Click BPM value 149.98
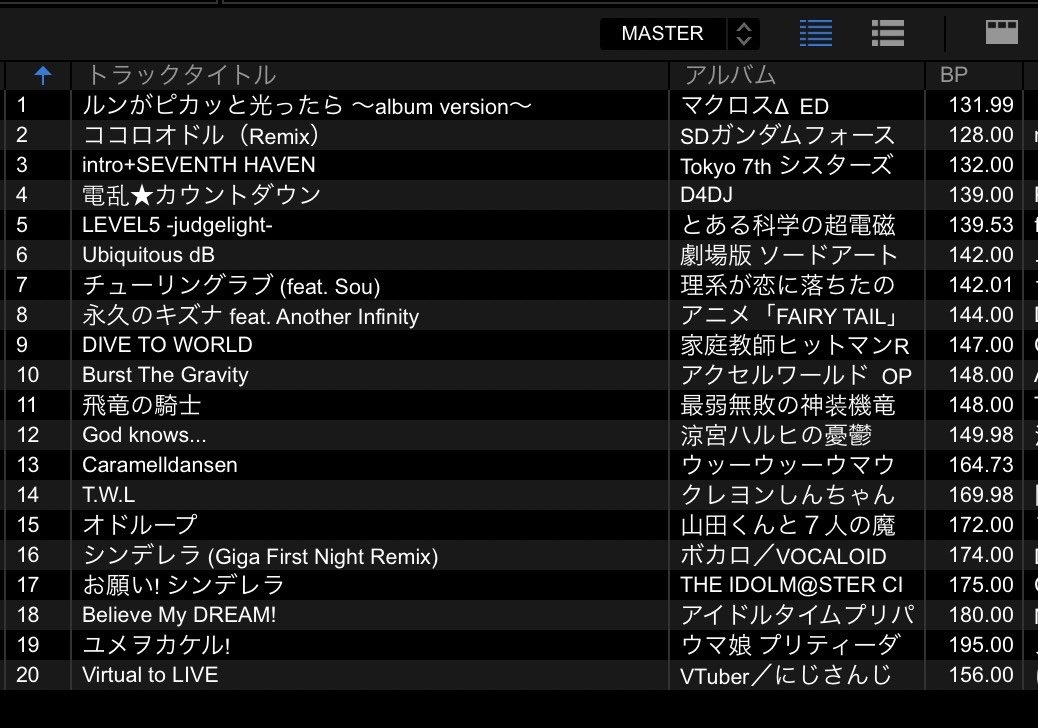 pyautogui.click(x=981, y=435)
